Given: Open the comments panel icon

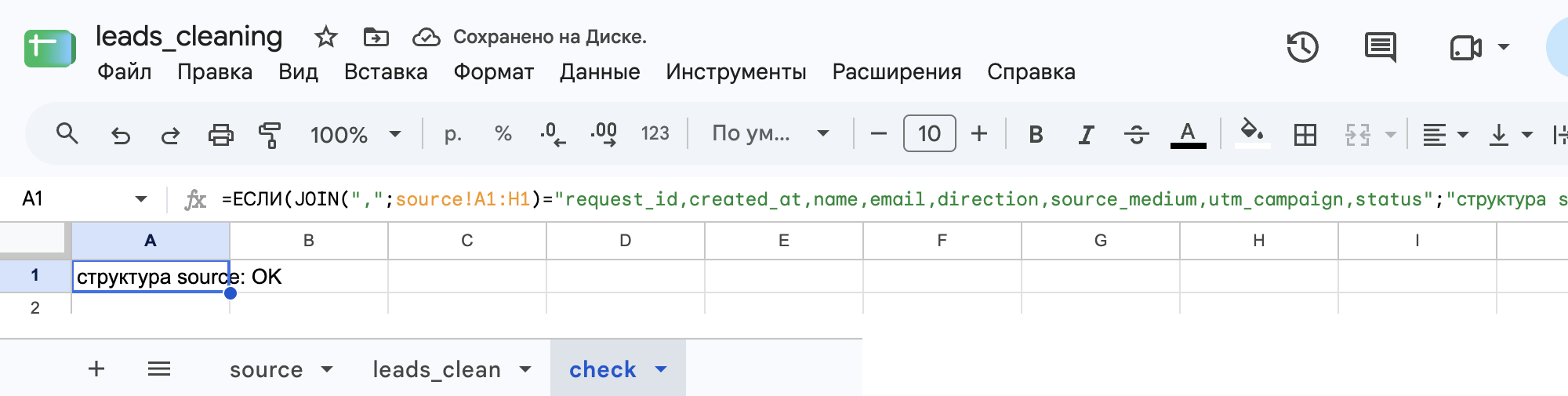Looking at the screenshot, I should 1381,48.
